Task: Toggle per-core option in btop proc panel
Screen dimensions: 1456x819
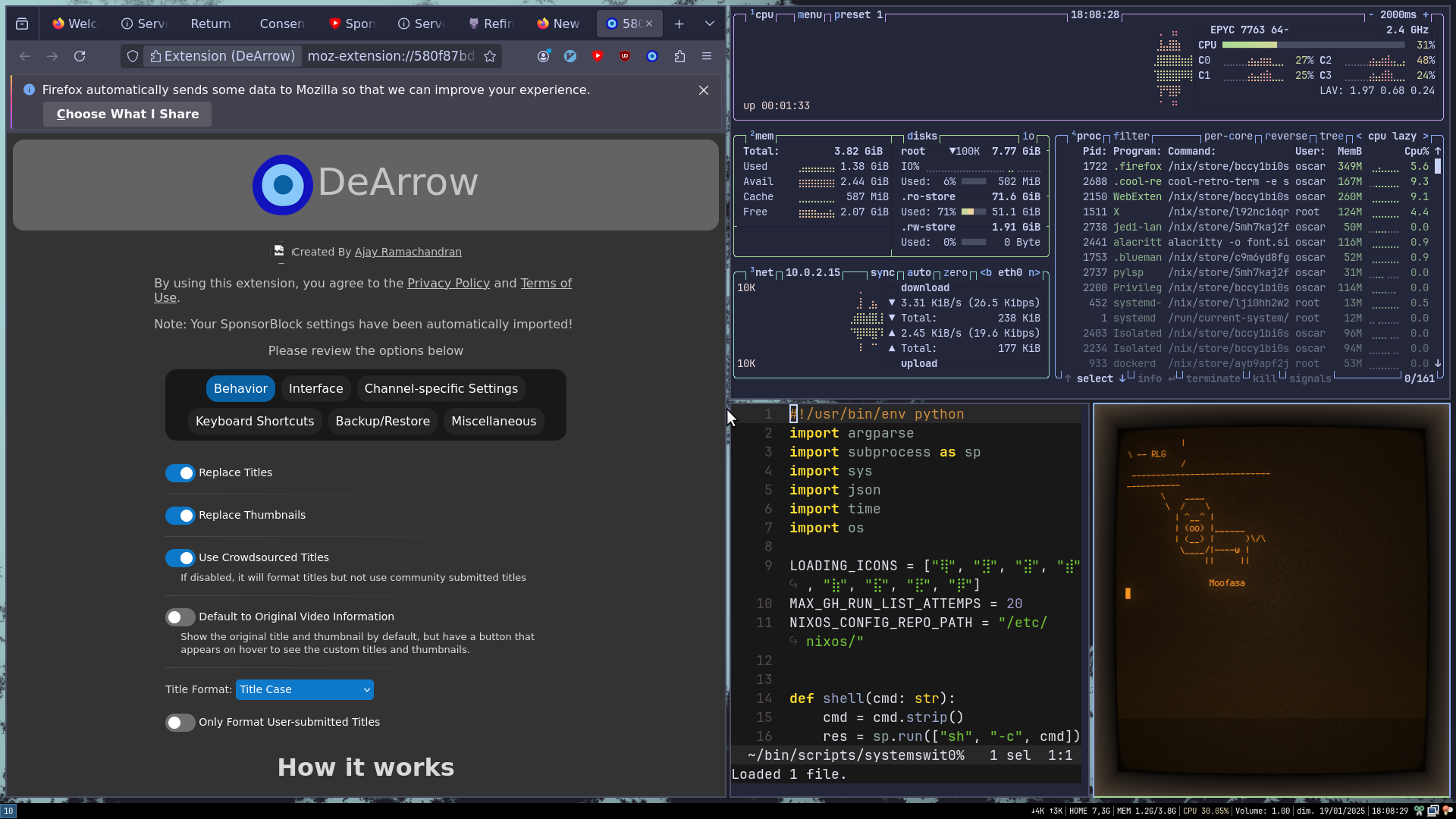Action: point(1228,136)
